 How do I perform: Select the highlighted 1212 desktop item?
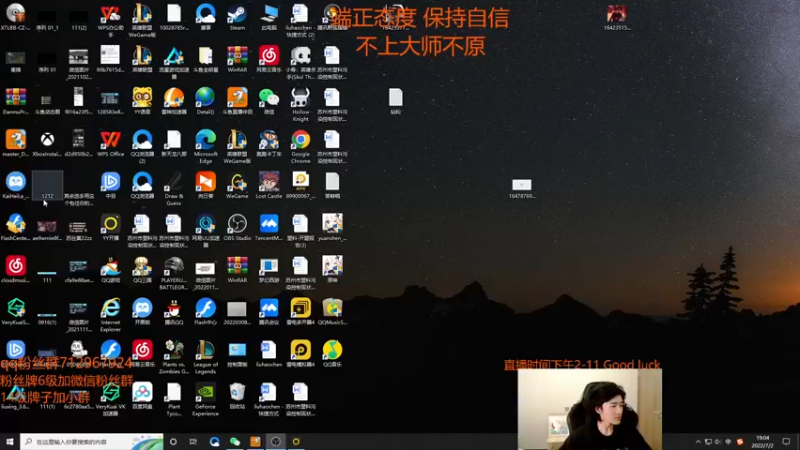coord(47,184)
